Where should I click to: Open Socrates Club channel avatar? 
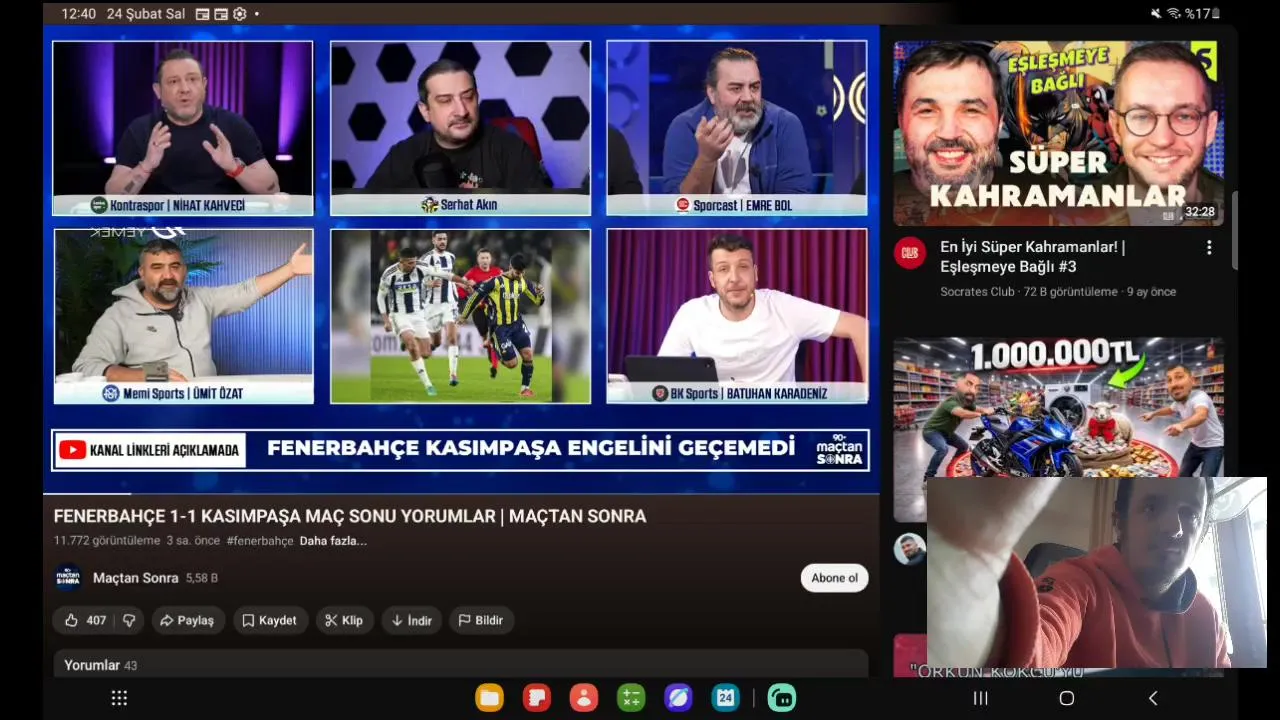[909, 253]
